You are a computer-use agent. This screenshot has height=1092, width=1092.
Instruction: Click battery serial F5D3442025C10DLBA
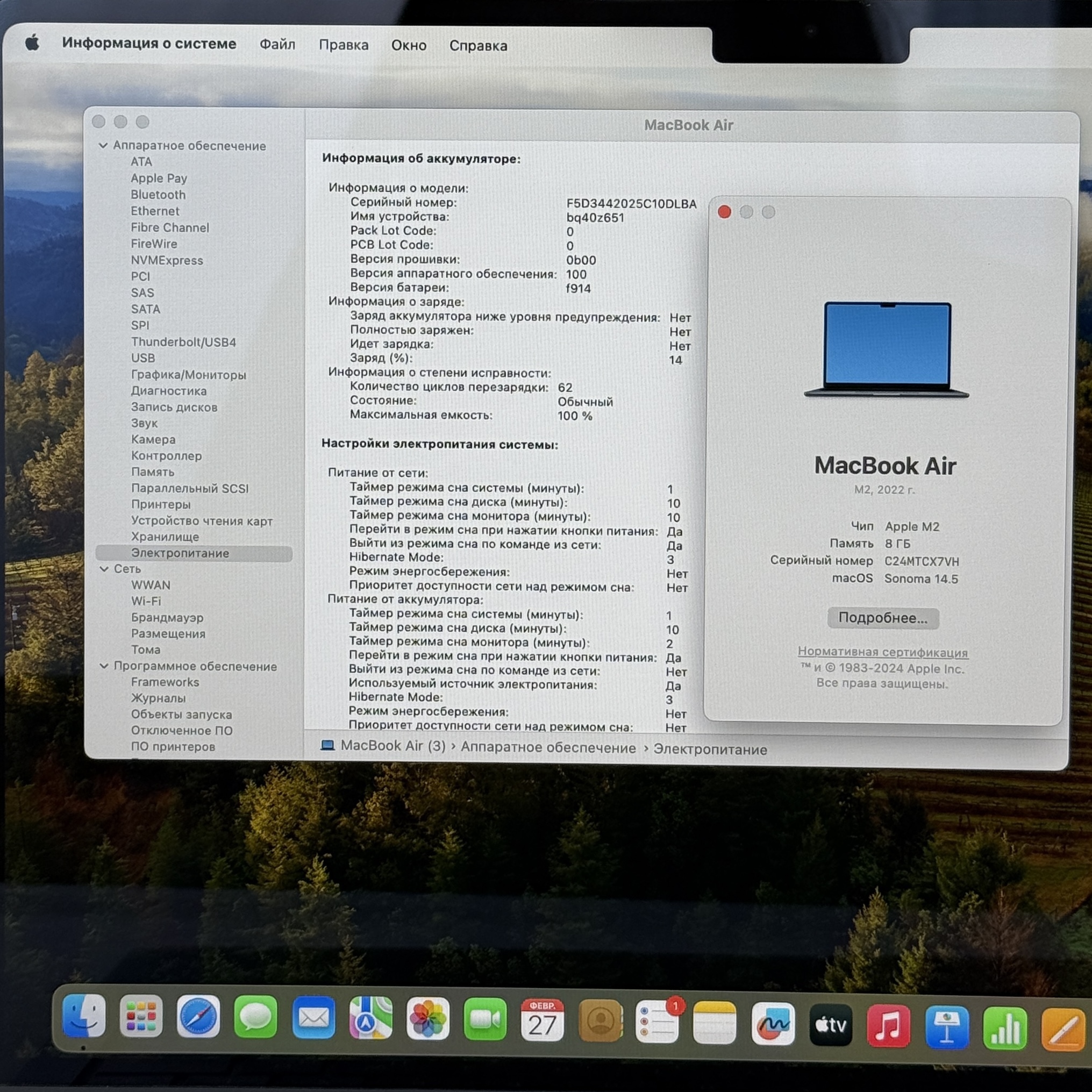click(631, 204)
